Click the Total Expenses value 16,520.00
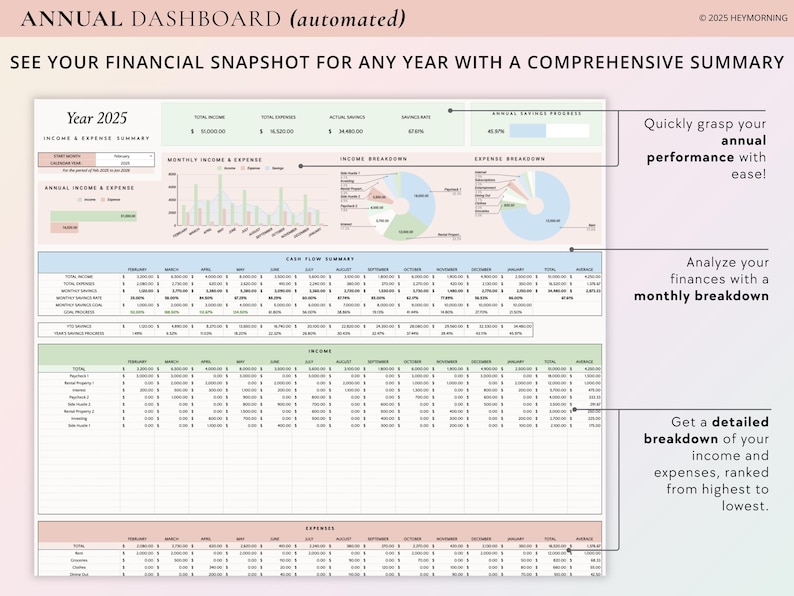The image size is (794, 596). pyautogui.click(x=282, y=131)
